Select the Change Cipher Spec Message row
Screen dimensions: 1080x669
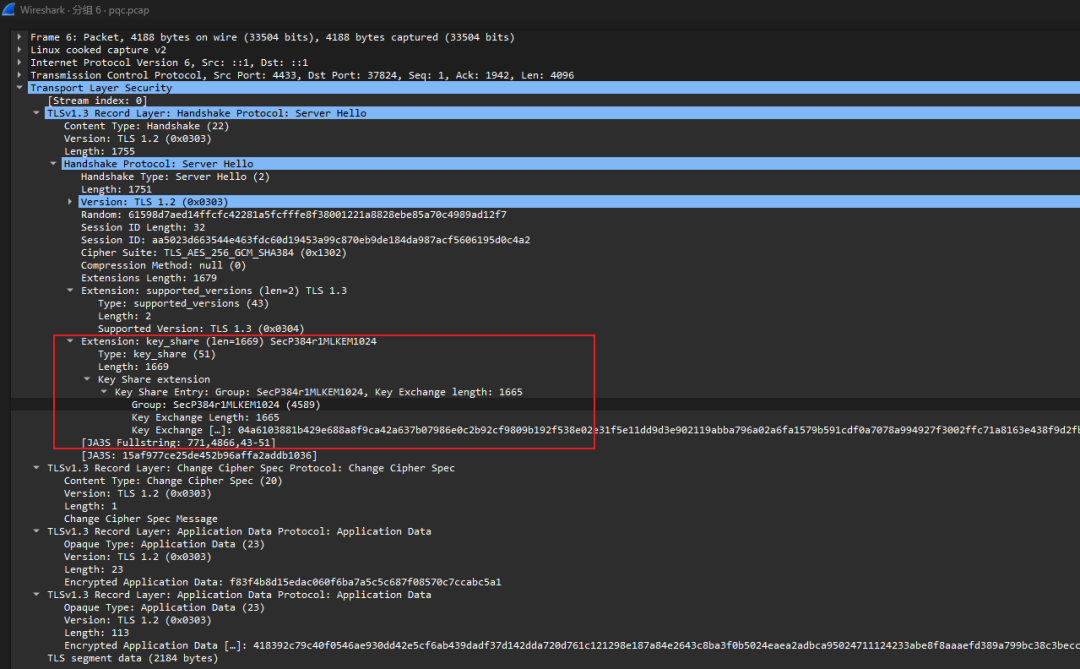(x=141, y=519)
